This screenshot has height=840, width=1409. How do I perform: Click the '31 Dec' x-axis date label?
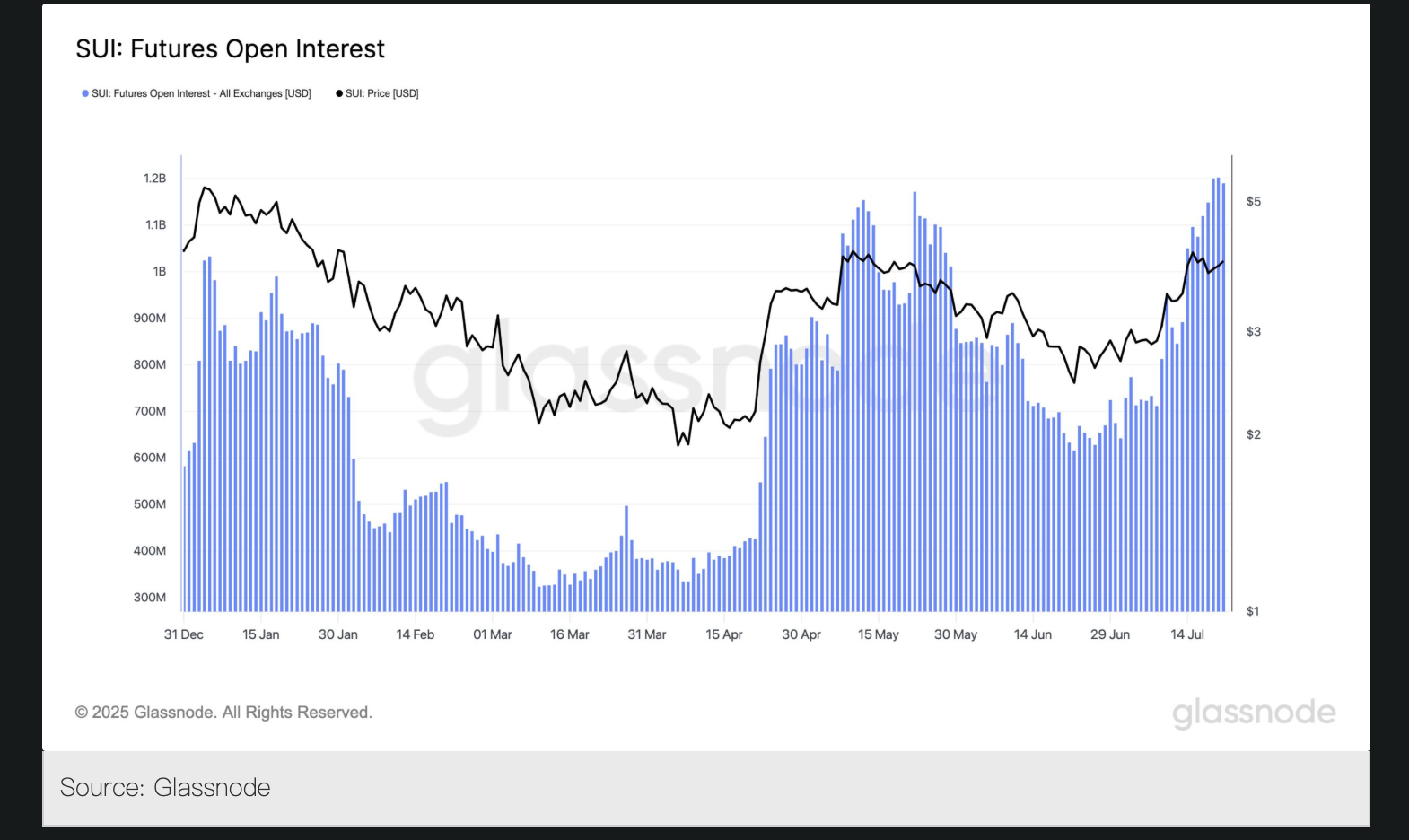pyautogui.click(x=184, y=634)
